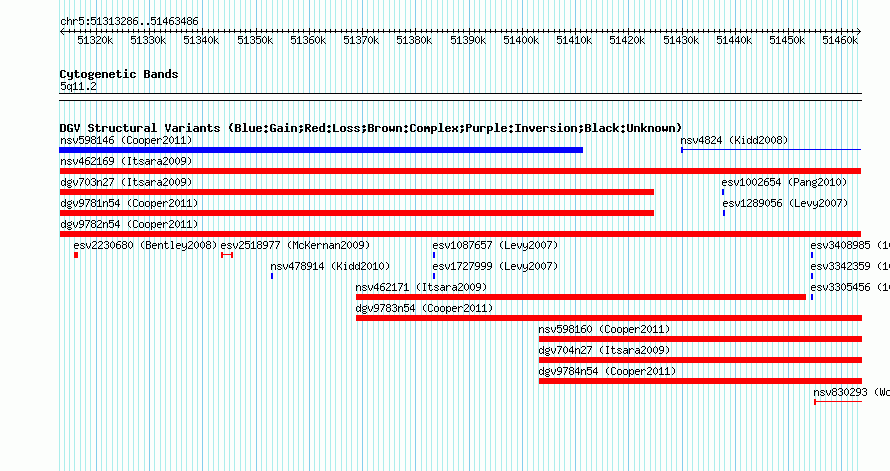The width and height of the screenshot is (890, 471).
Task: Click nsv478914 (Kidd2010) variant label
Action: pyautogui.click(x=330, y=266)
